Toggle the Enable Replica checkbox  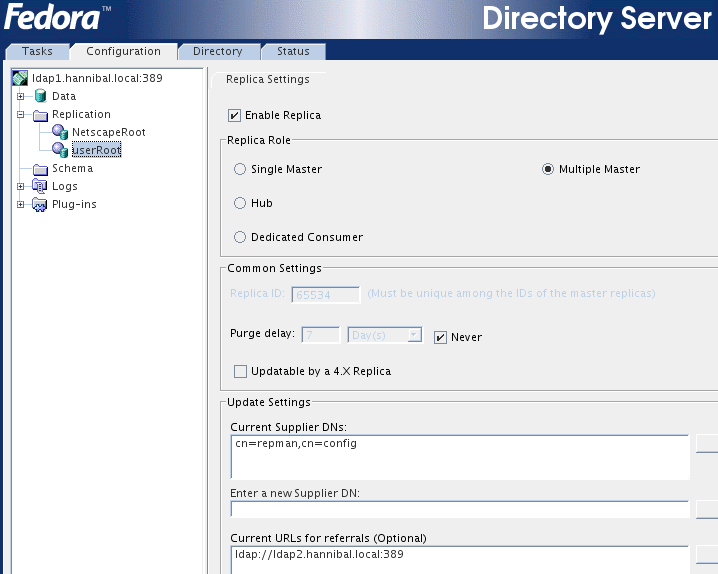pyautogui.click(x=234, y=115)
